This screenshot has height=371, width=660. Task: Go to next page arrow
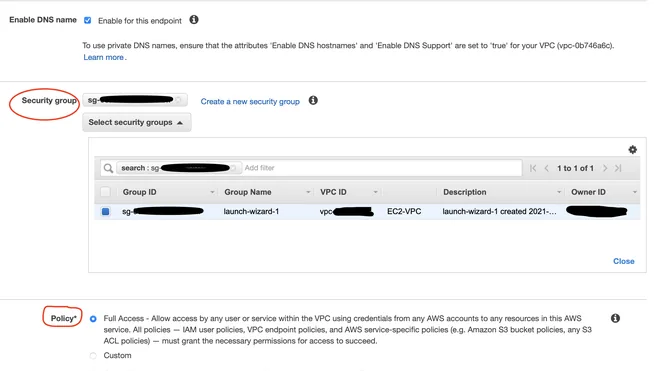pos(605,168)
